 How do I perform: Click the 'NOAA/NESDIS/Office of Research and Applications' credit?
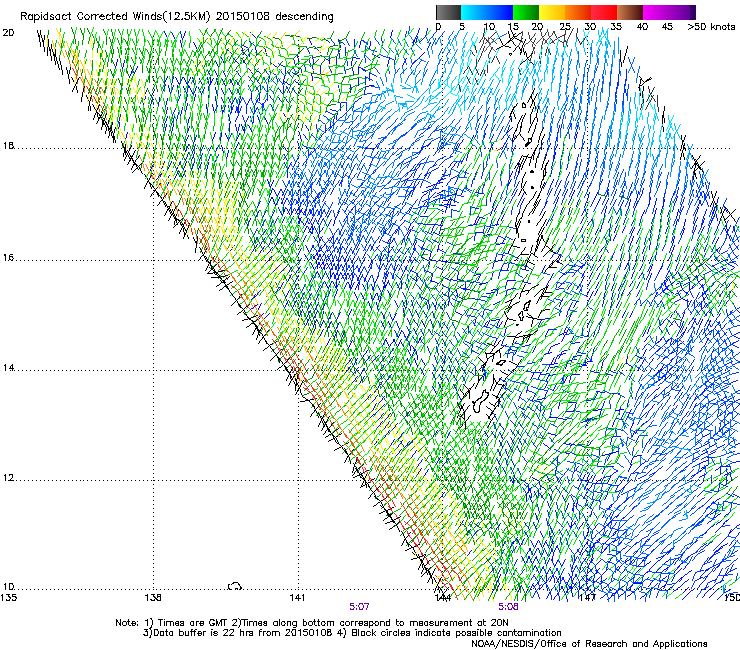tap(589, 644)
